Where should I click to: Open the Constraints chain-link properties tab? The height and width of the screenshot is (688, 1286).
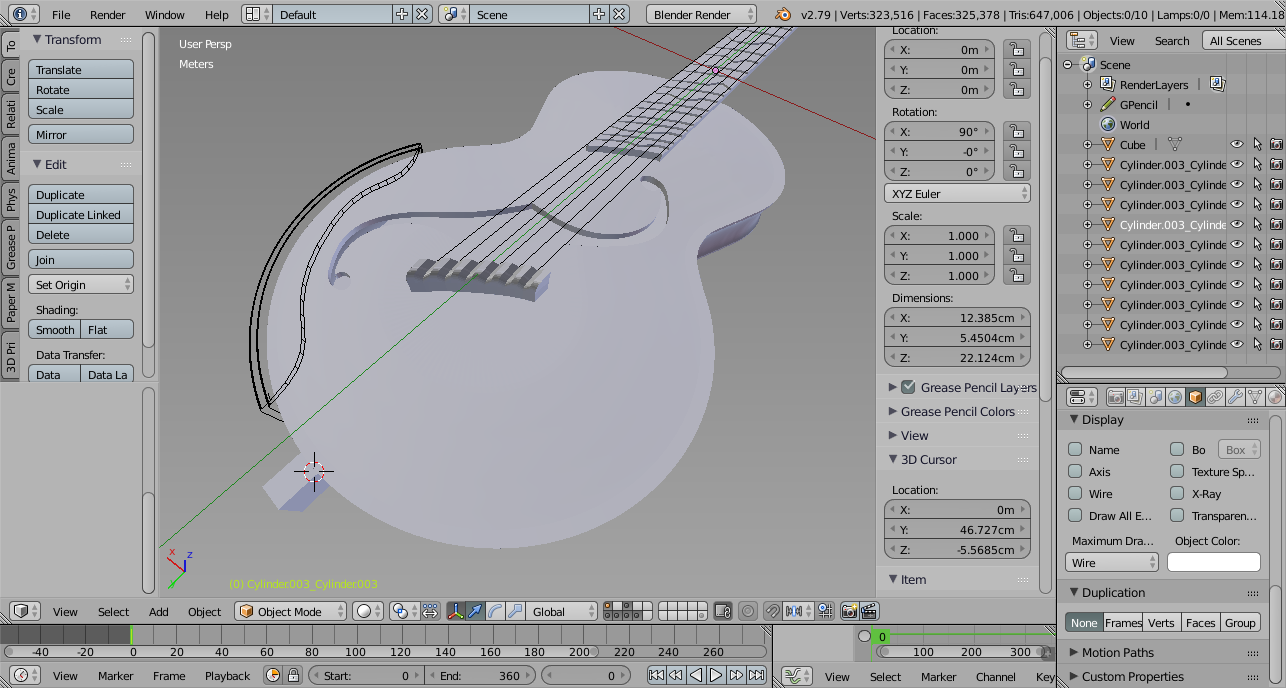pos(1215,397)
